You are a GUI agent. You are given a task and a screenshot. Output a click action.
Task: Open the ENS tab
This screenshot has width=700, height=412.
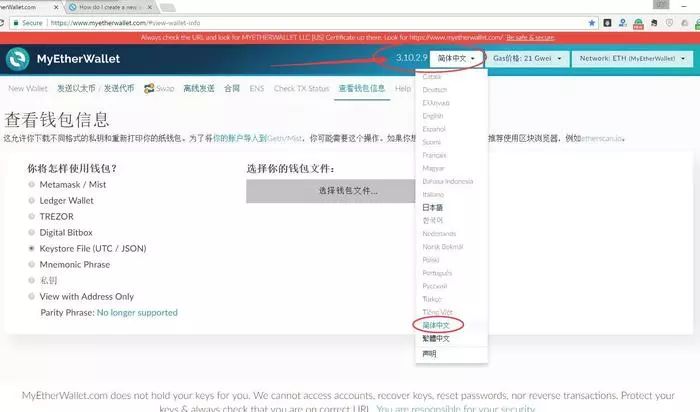257,88
